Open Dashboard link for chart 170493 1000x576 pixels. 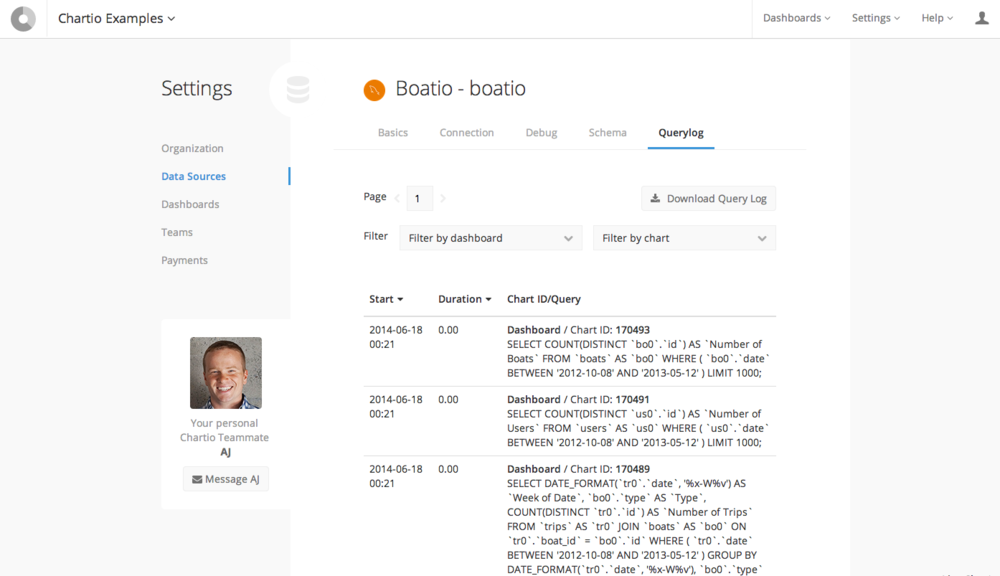(534, 330)
